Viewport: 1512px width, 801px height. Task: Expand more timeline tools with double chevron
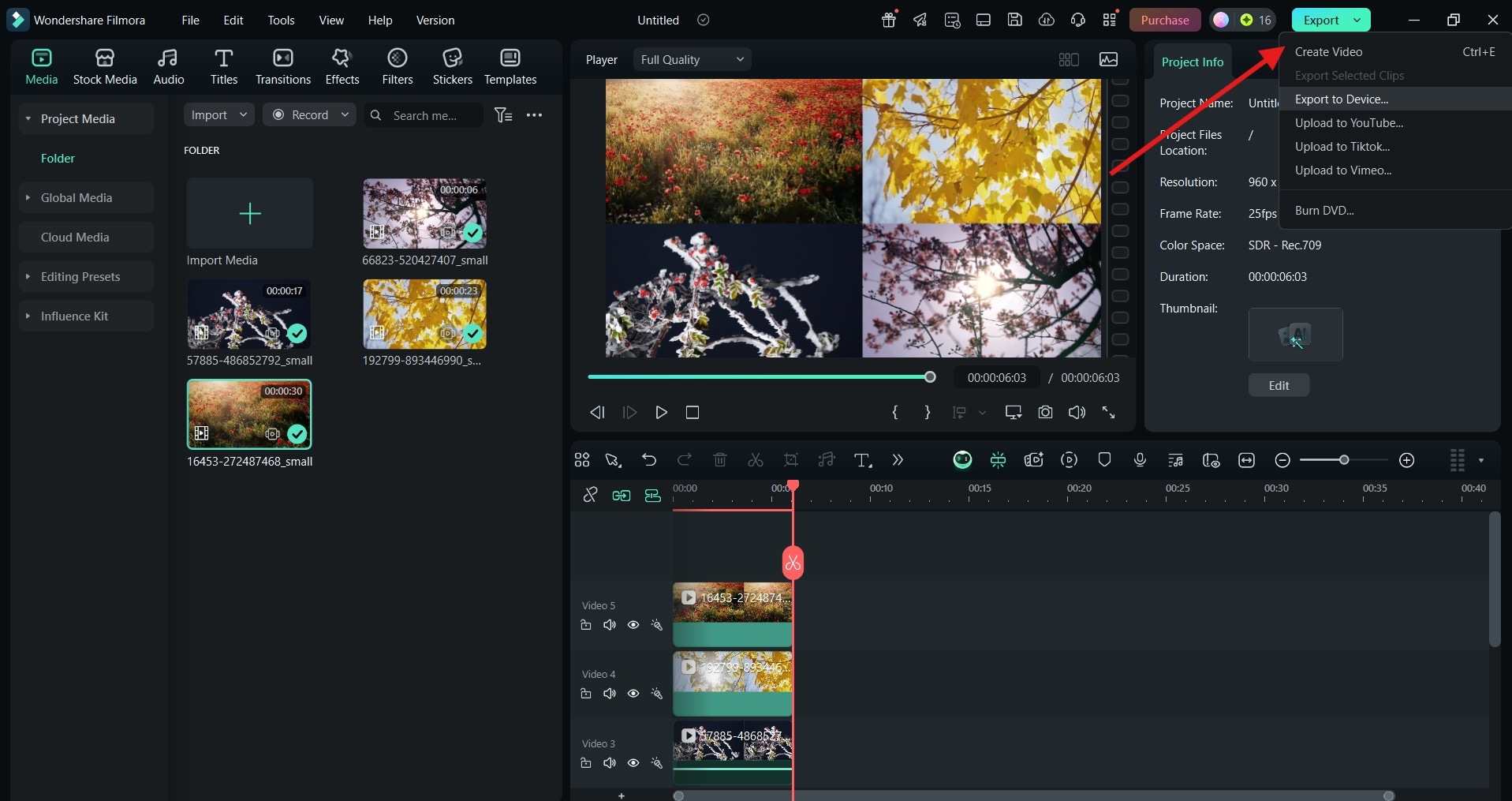898,460
